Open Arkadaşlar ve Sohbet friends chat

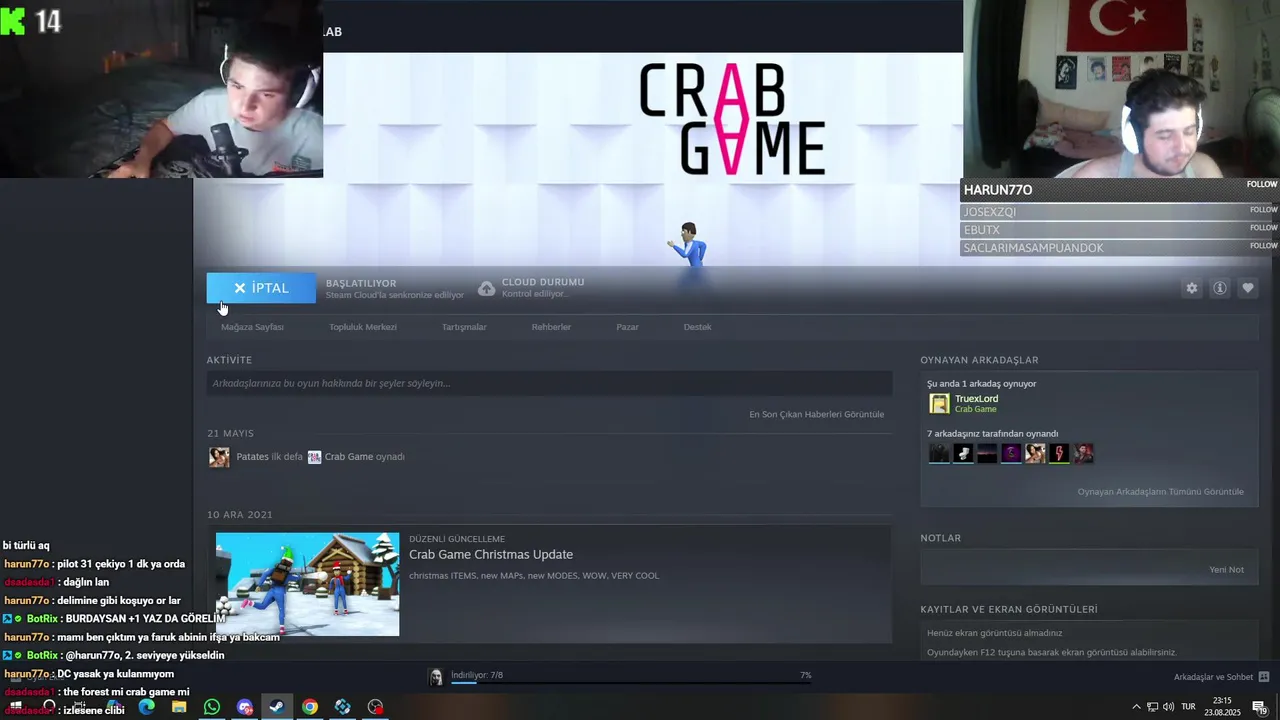point(1221,677)
